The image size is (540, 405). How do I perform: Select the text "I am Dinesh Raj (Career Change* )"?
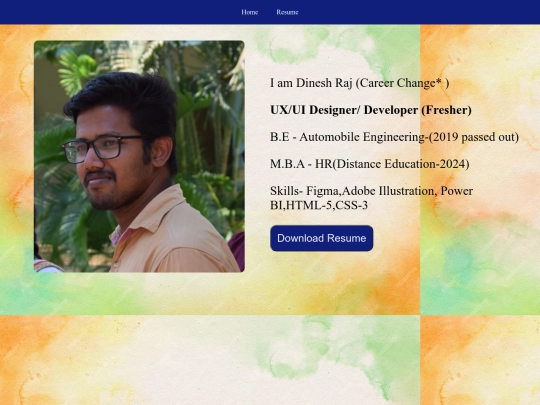360,83
